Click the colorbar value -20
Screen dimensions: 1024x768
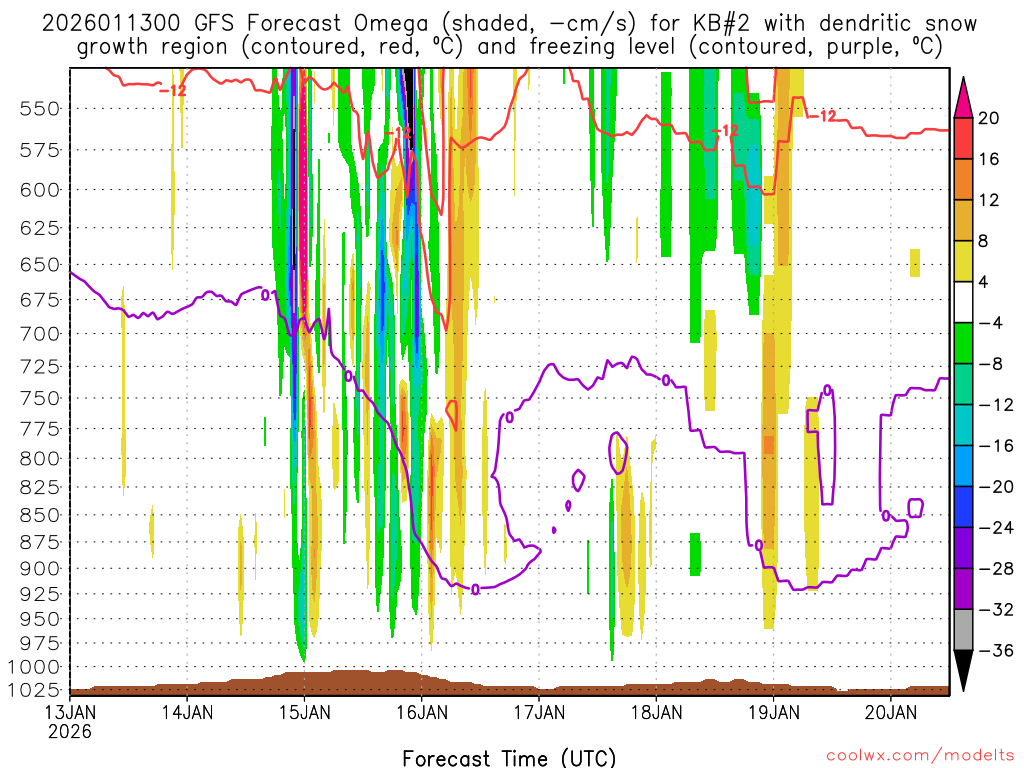[x=996, y=487]
